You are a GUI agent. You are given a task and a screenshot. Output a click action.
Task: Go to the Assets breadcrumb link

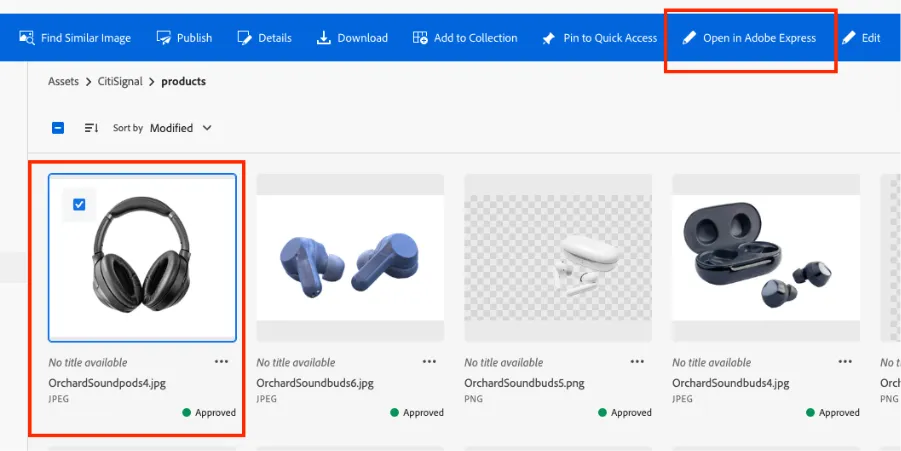tap(63, 82)
